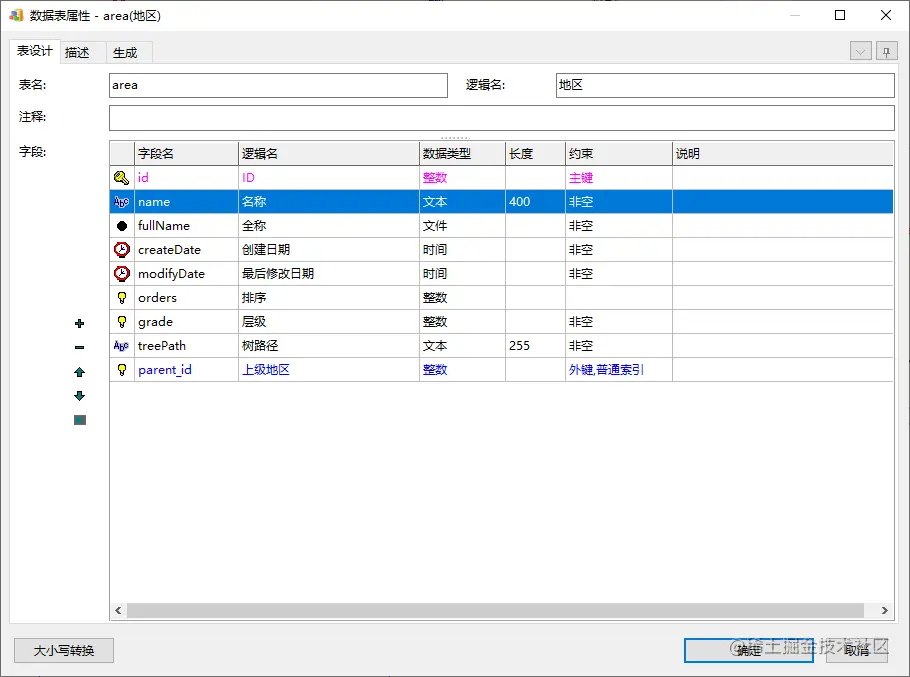This screenshot has height=677, width=910.
Task: Select the modifyDate field name cell
Action: (x=186, y=273)
